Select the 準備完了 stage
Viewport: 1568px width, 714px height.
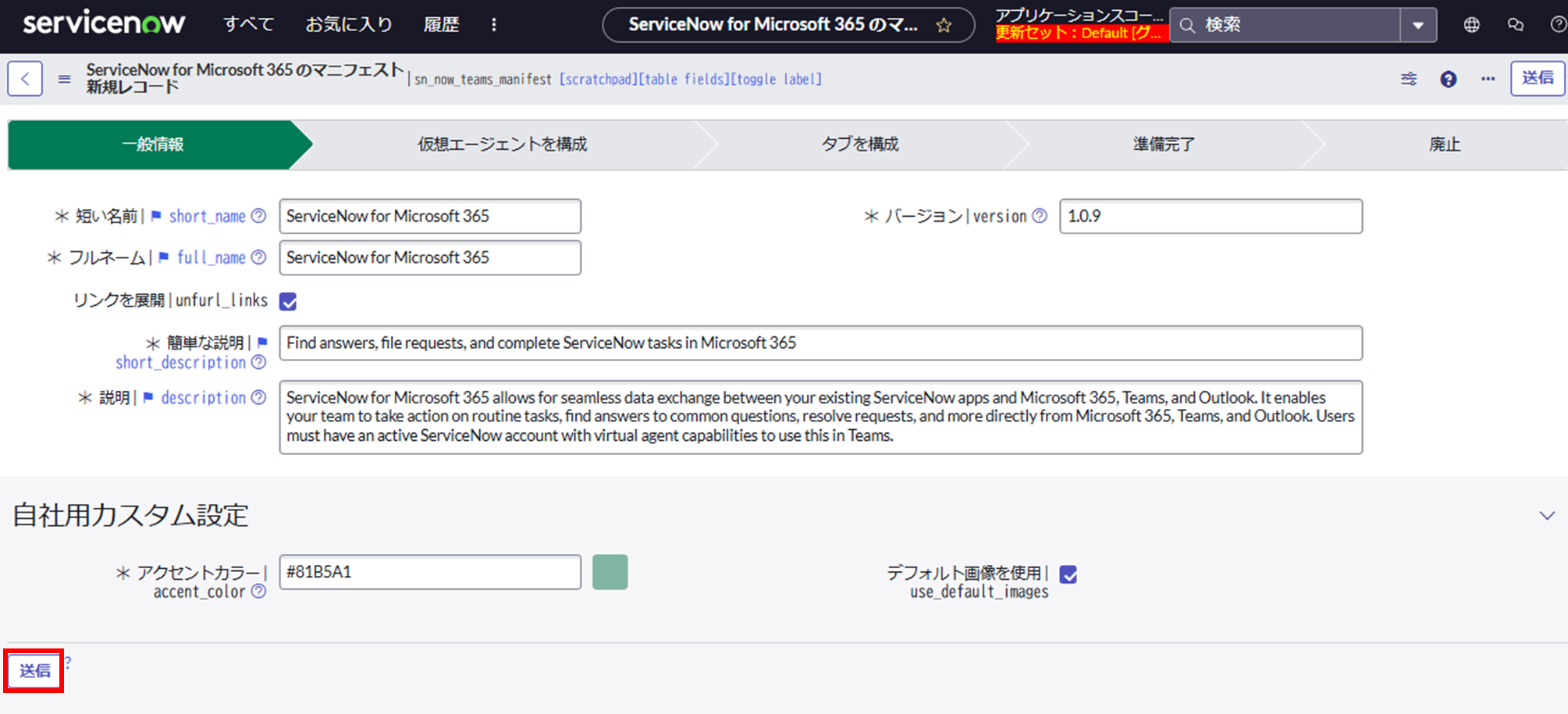[x=1163, y=144]
